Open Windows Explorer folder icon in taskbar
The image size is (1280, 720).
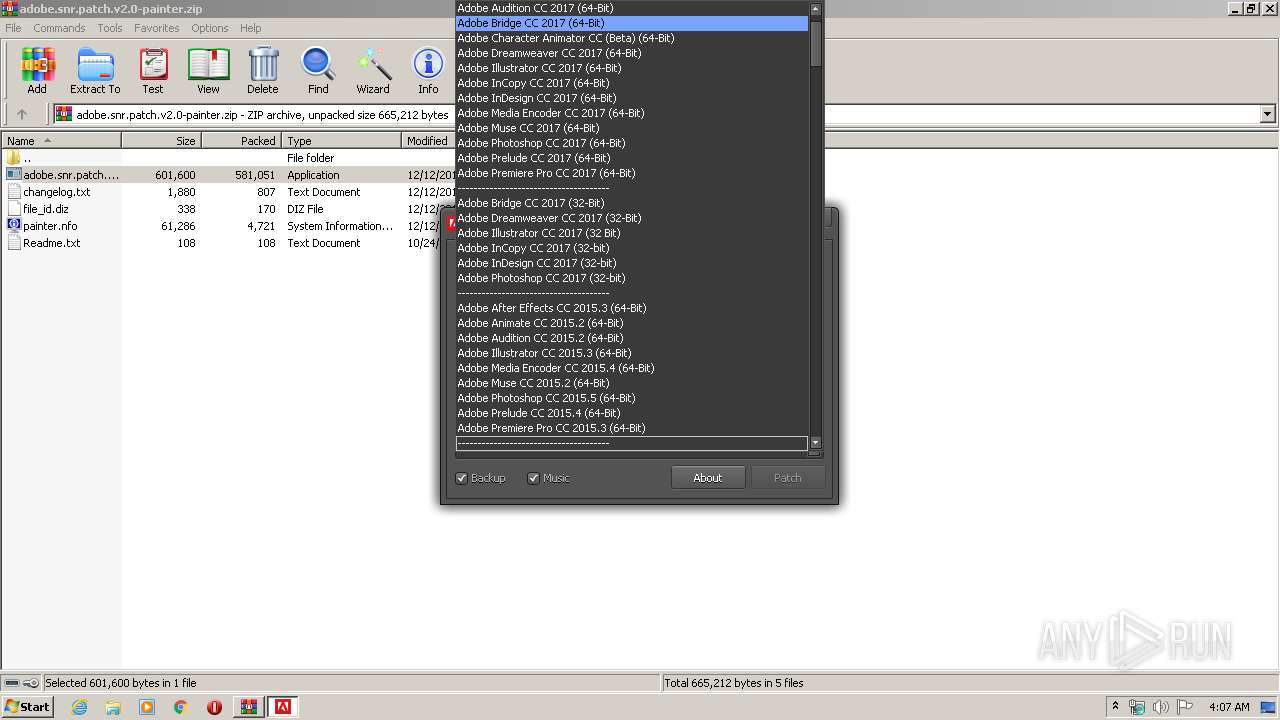[113, 707]
